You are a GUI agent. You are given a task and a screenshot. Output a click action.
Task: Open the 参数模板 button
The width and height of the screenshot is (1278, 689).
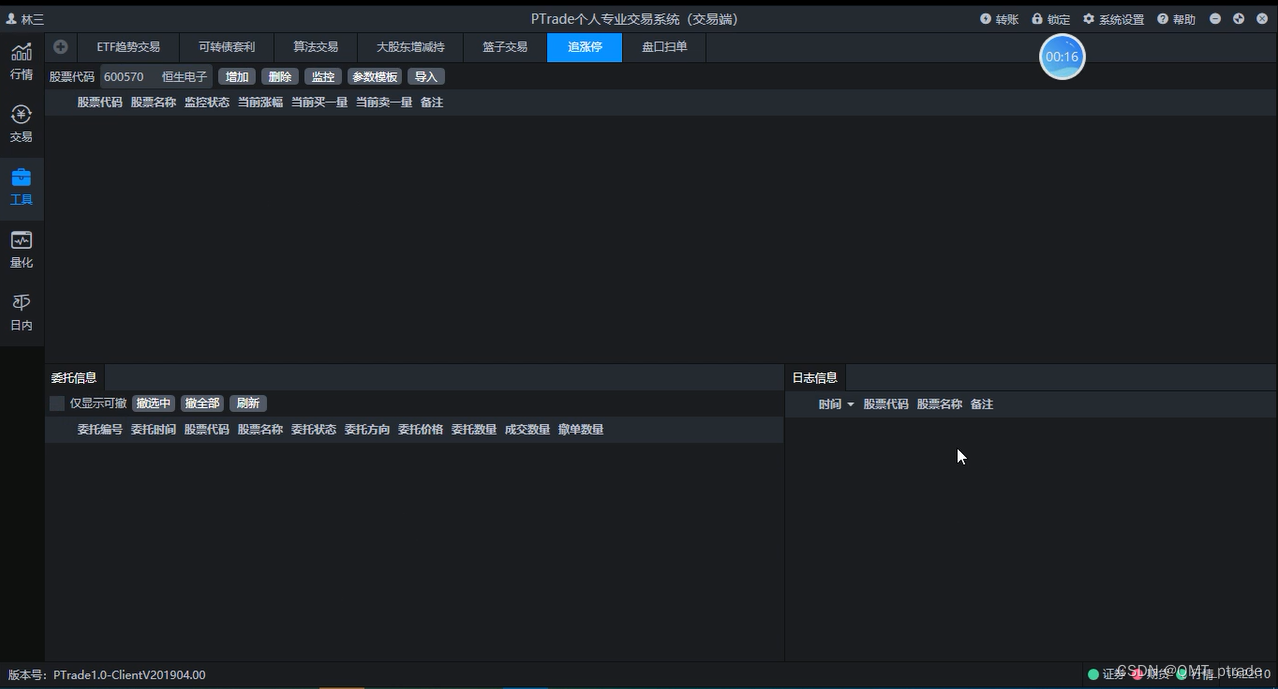[x=375, y=77]
